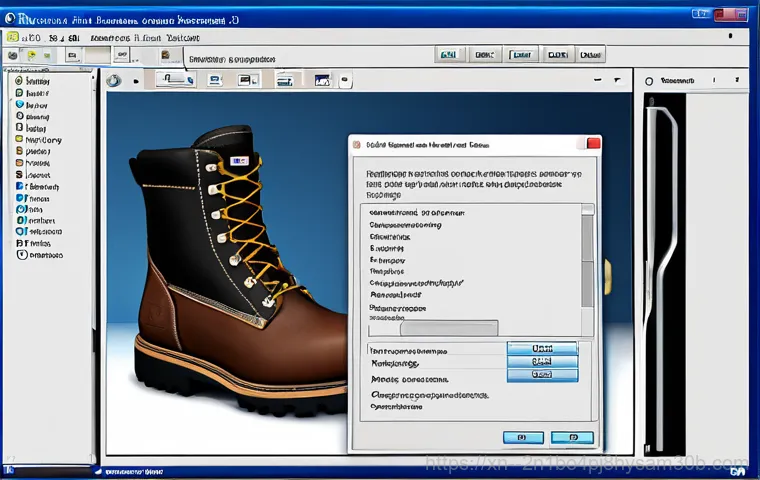Click the start icon at bottom-left screen corner
The width and height of the screenshot is (760, 480).
tap(11, 470)
